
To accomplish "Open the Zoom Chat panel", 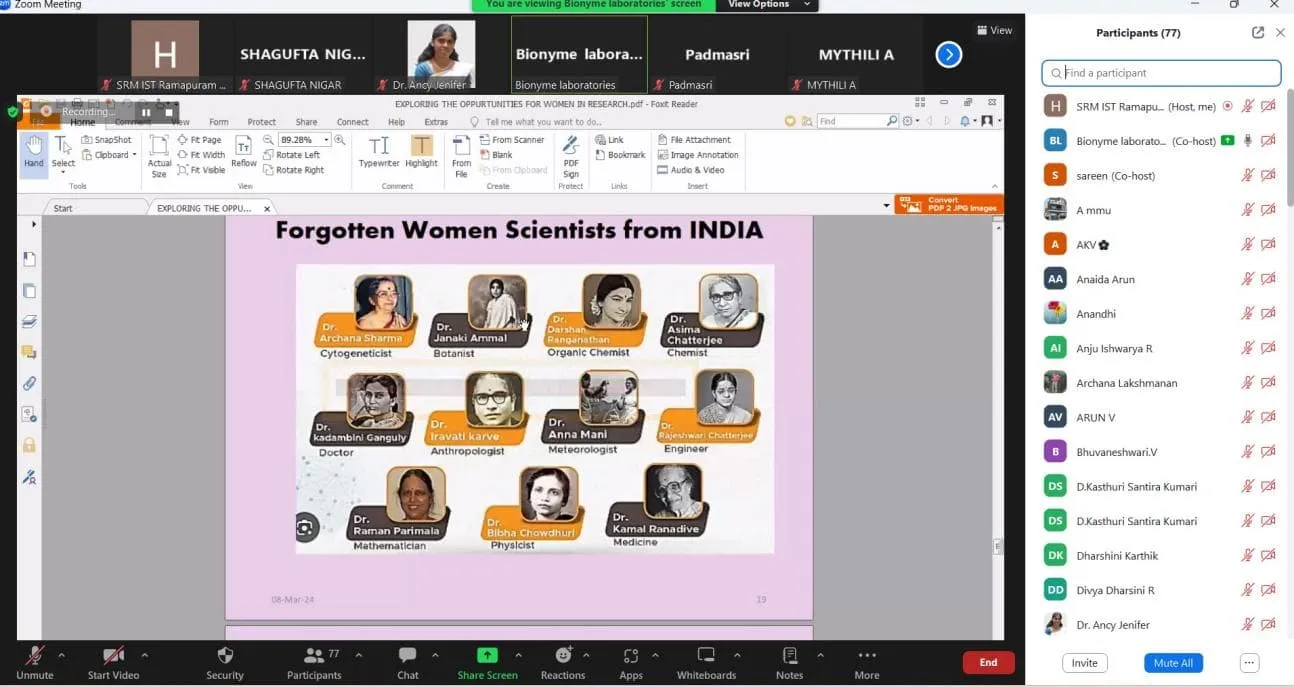I will click(407, 662).
